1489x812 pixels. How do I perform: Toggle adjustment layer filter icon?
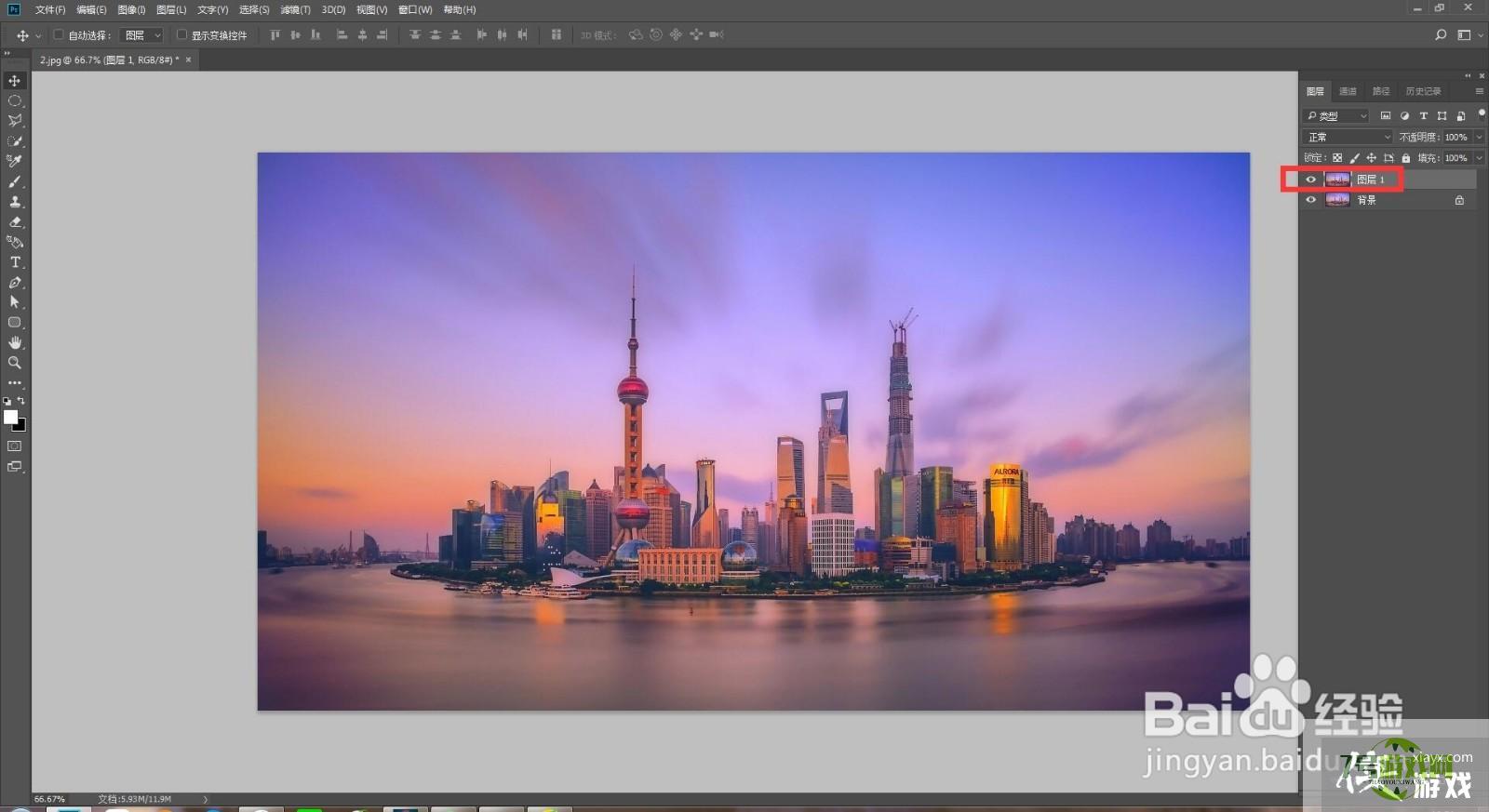click(x=1404, y=116)
